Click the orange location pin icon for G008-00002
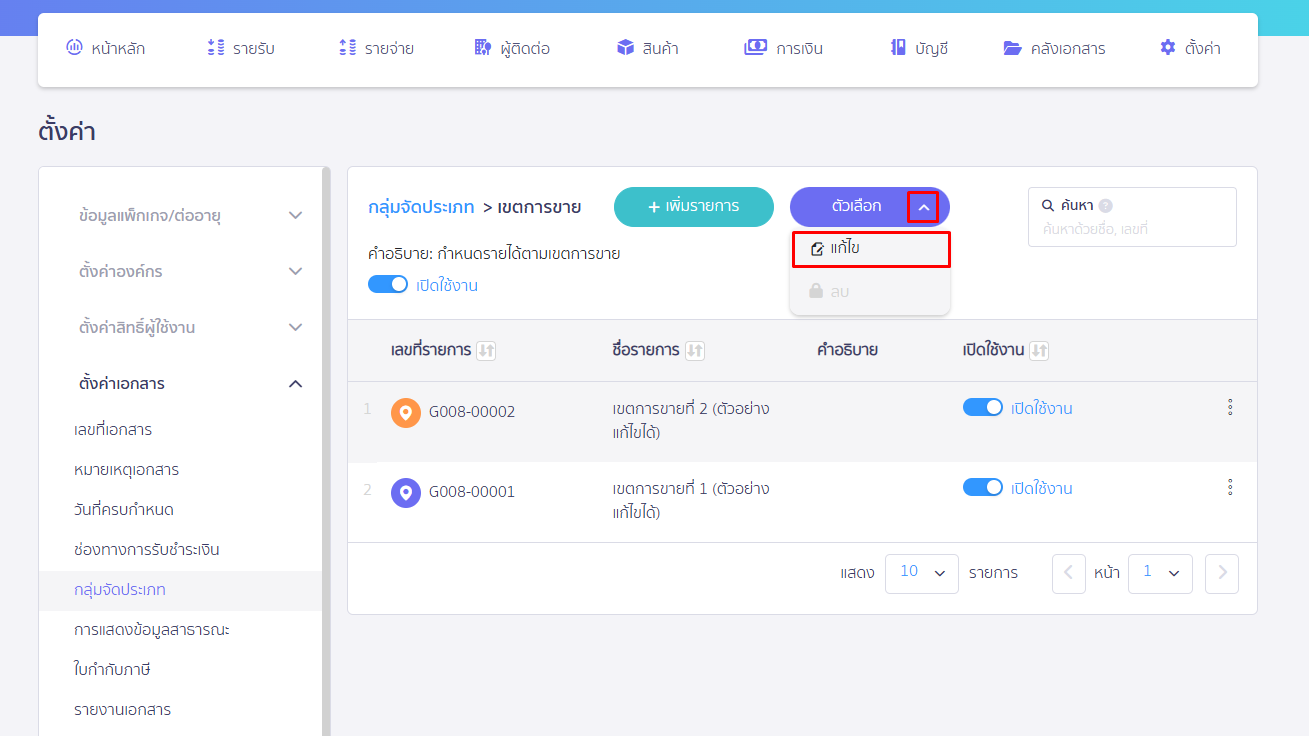This screenshot has width=1309, height=736. click(x=406, y=413)
